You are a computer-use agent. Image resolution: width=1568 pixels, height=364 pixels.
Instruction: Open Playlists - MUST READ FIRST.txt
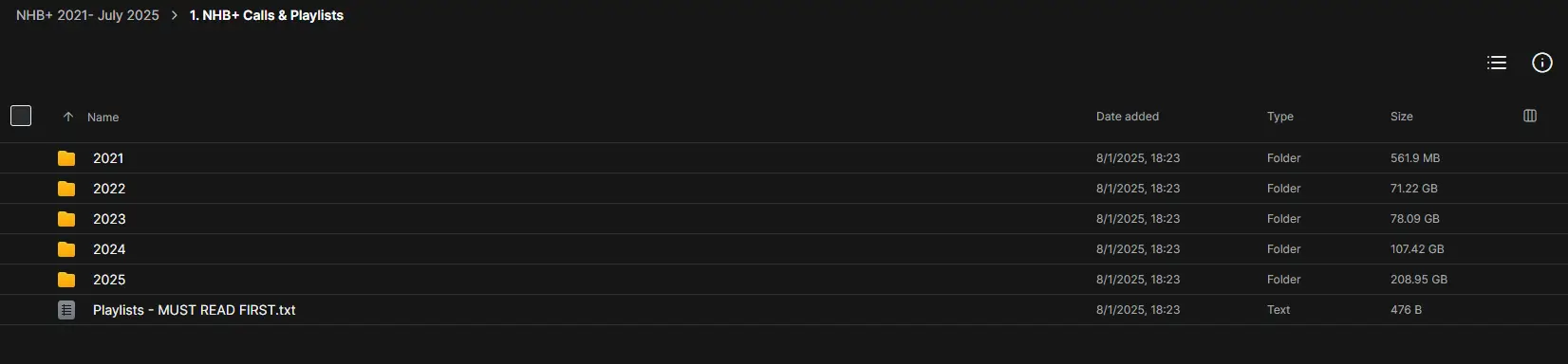point(195,310)
